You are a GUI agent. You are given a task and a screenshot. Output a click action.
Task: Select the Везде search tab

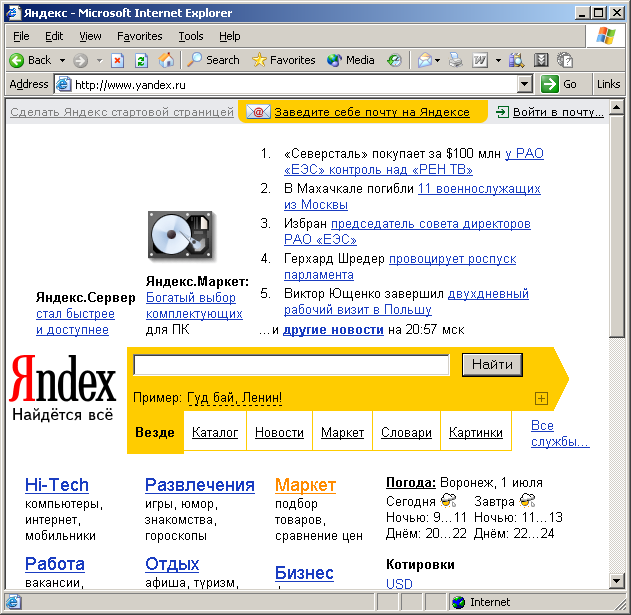point(155,432)
